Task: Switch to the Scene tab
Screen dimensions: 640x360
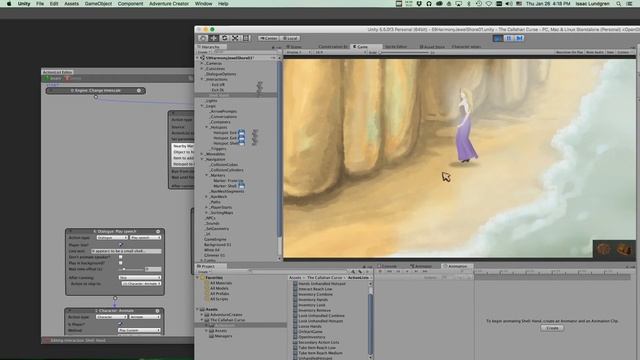Action: pyautogui.click(x=295, y=47)
